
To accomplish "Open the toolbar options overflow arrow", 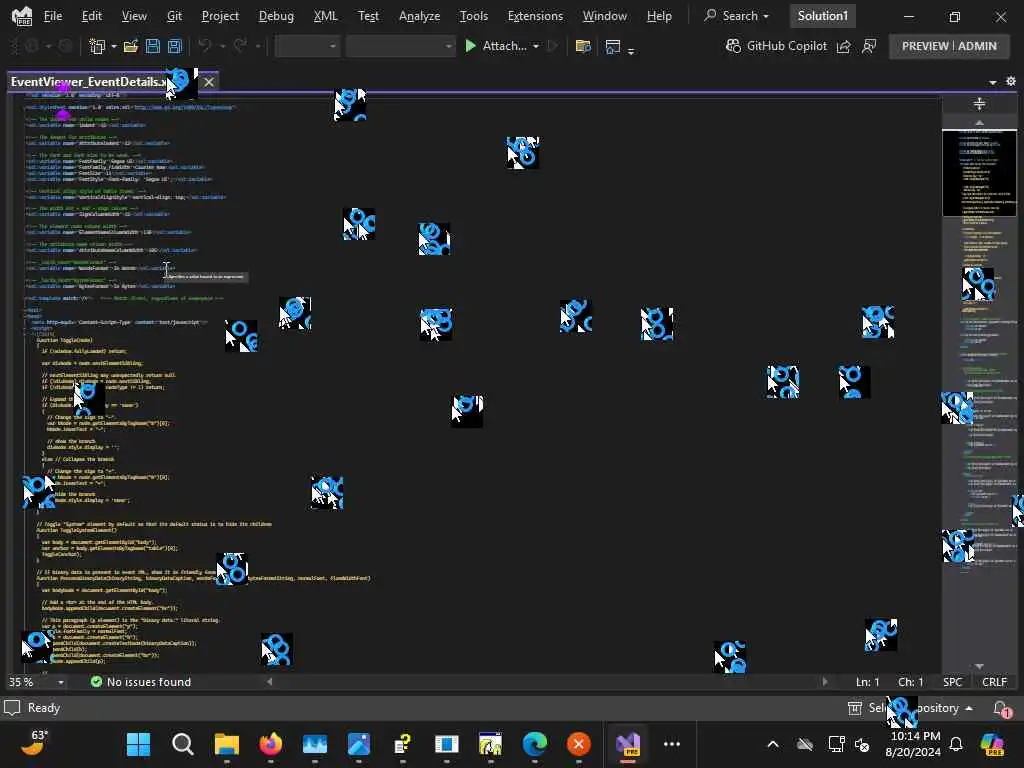I will (631, 50).
